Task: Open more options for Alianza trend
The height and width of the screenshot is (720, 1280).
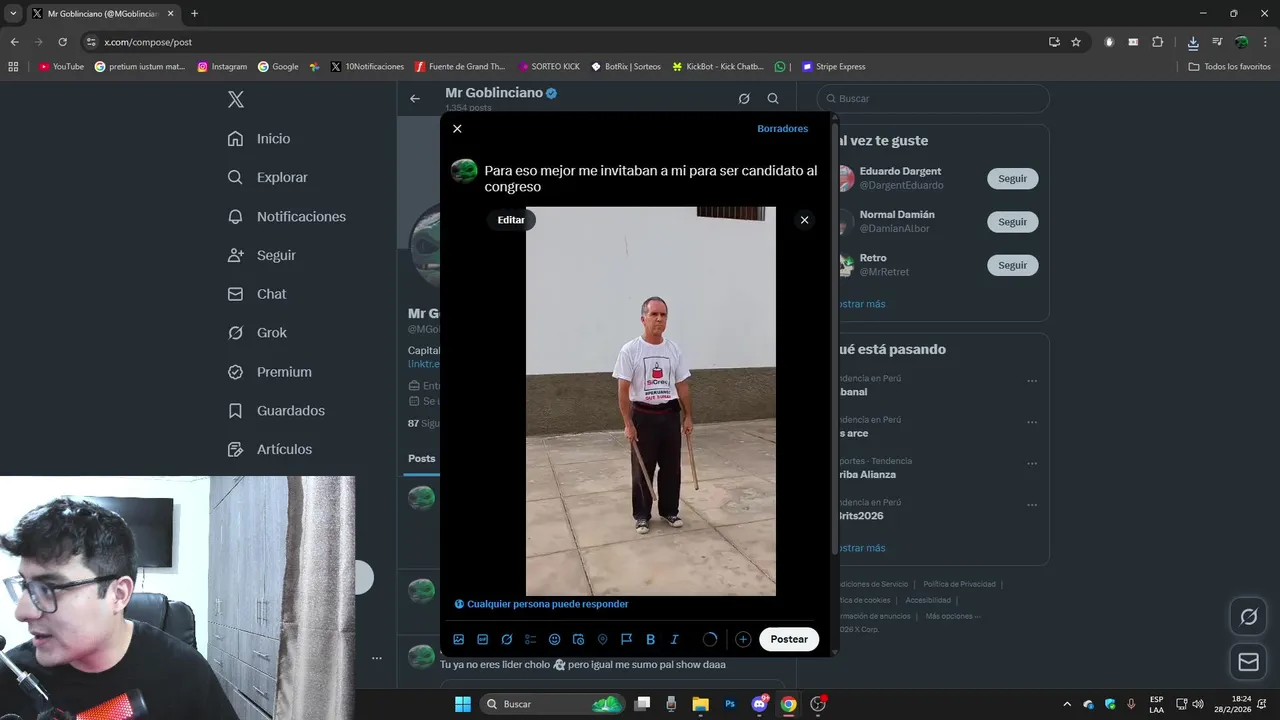Action: coord(1032,464)
